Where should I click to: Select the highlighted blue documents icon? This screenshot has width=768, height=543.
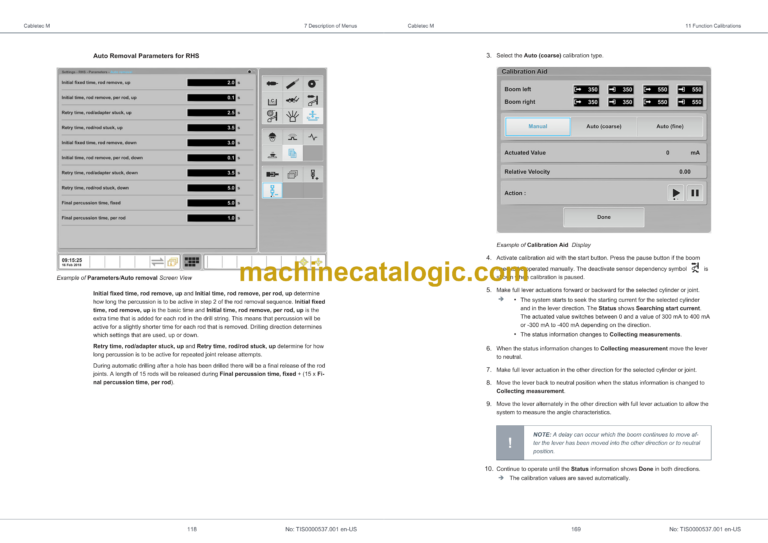292,153
